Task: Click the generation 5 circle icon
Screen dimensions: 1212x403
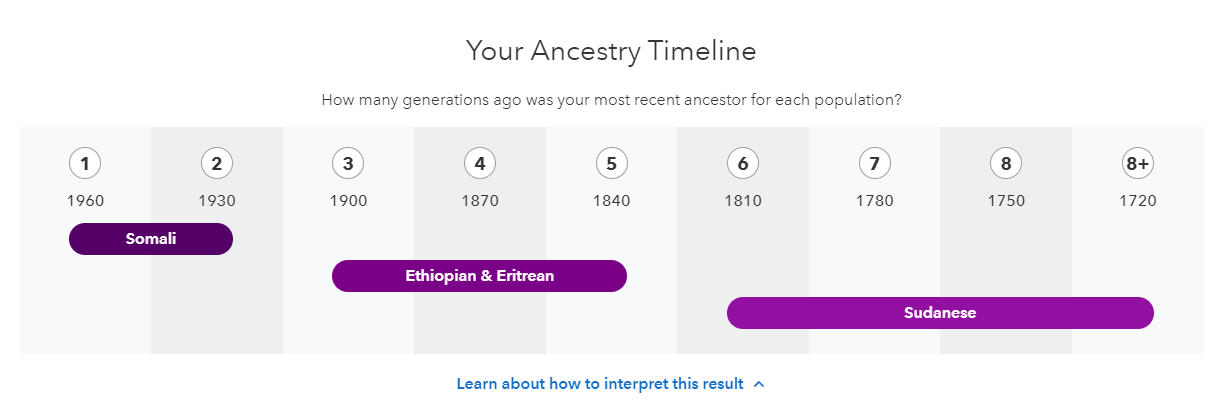Action: (x=611, y=163)
